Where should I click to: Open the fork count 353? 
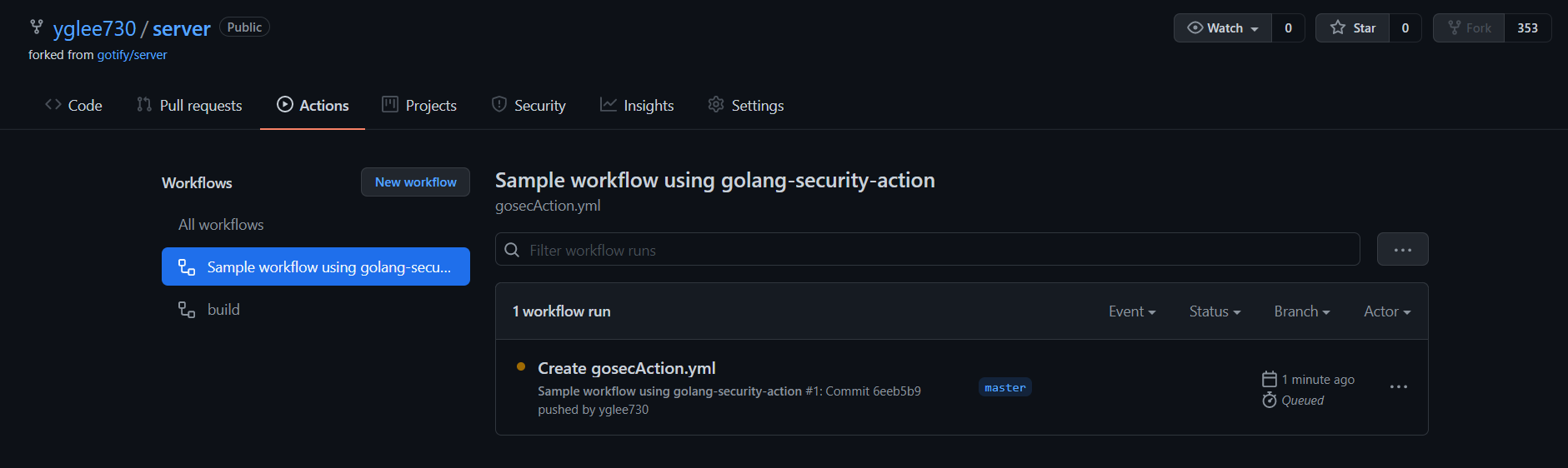coord(1528,27)
